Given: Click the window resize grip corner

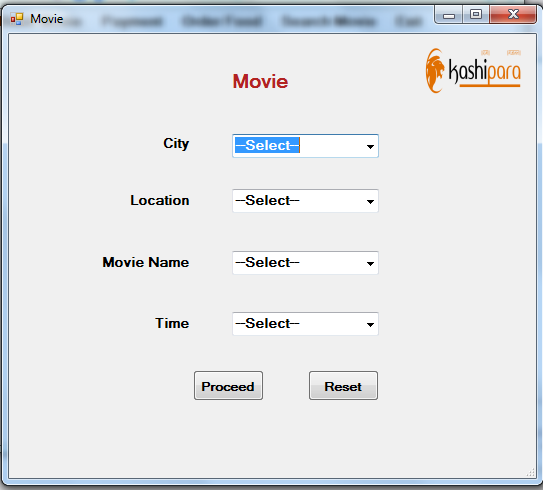Looking at the screenshot, I should coord(531,472).
